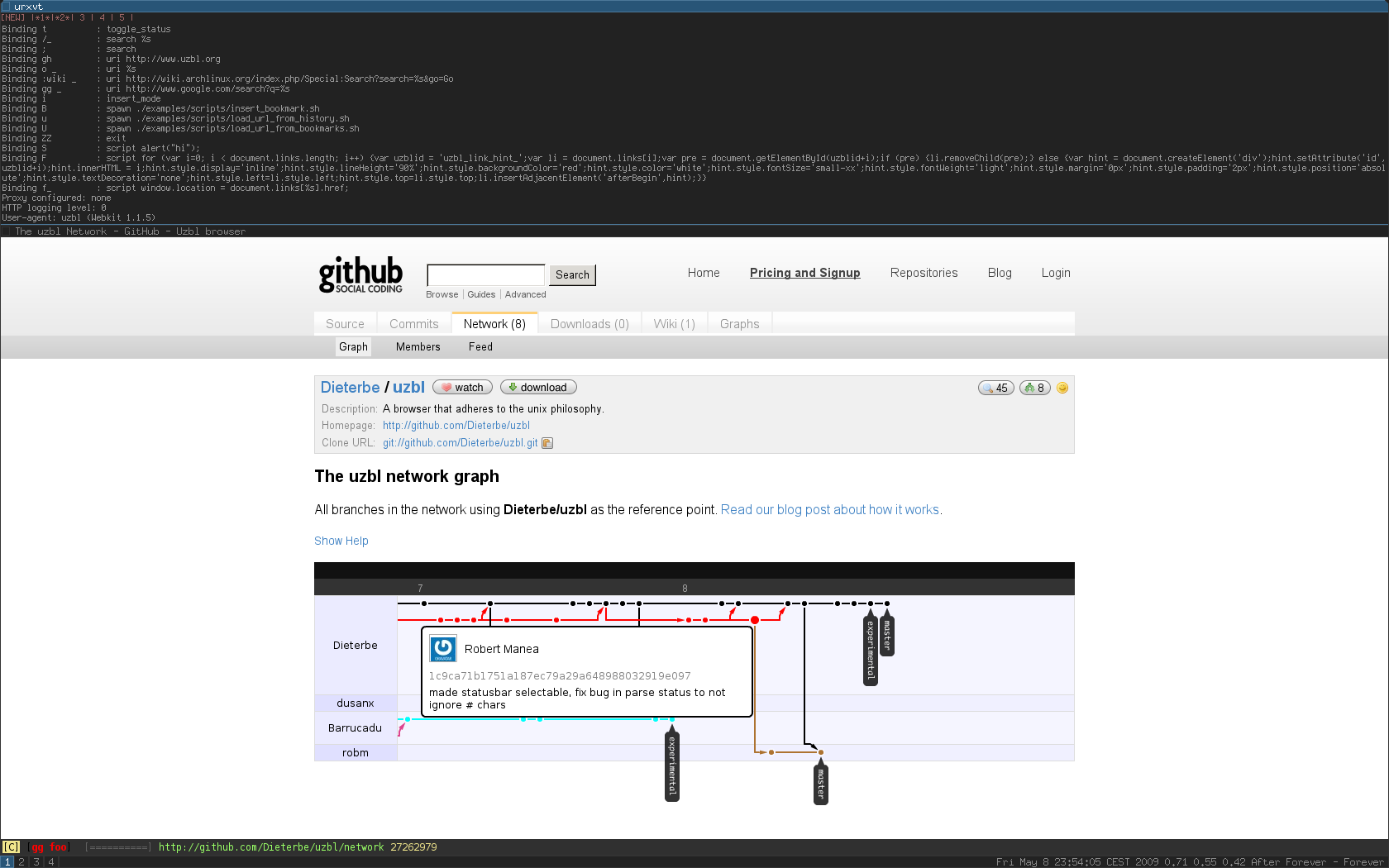The image size is (1389, 868).
Task: Click Robert Manea's avatar in commit tooltip
Action: 443,649
